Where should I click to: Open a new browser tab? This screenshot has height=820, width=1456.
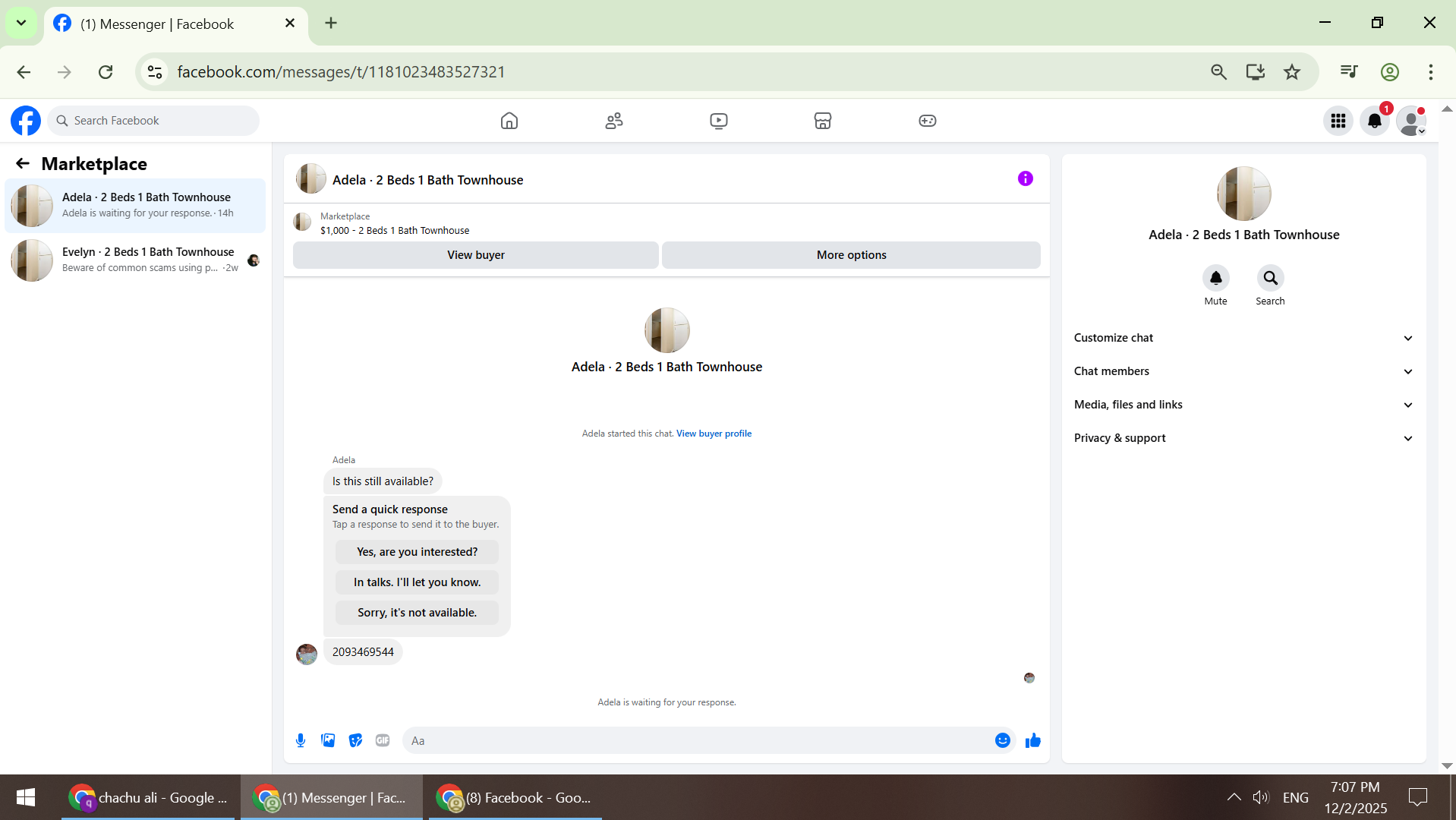tap(331, 23)
